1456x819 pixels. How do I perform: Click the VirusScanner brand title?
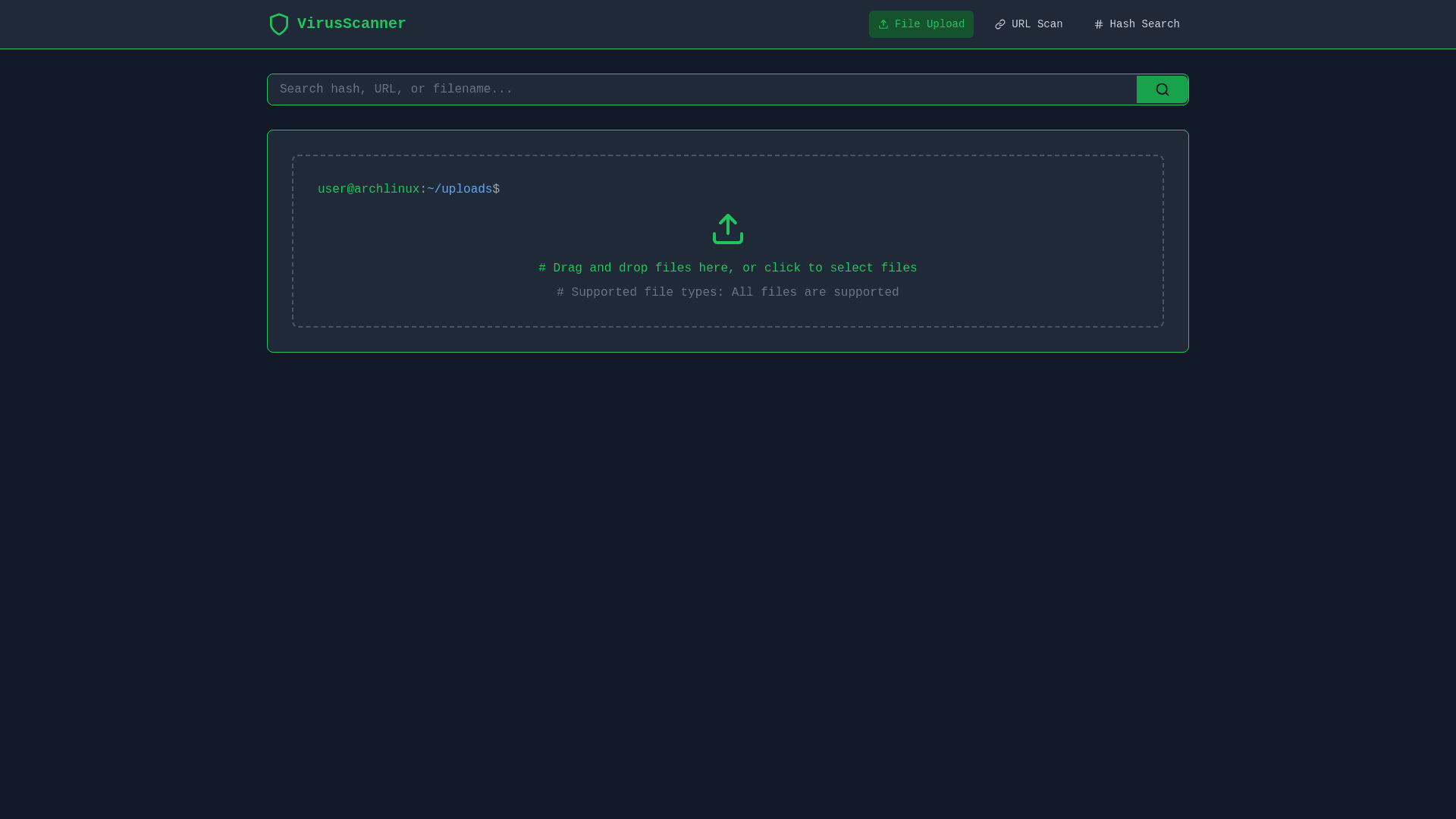[x=351, y=24]
